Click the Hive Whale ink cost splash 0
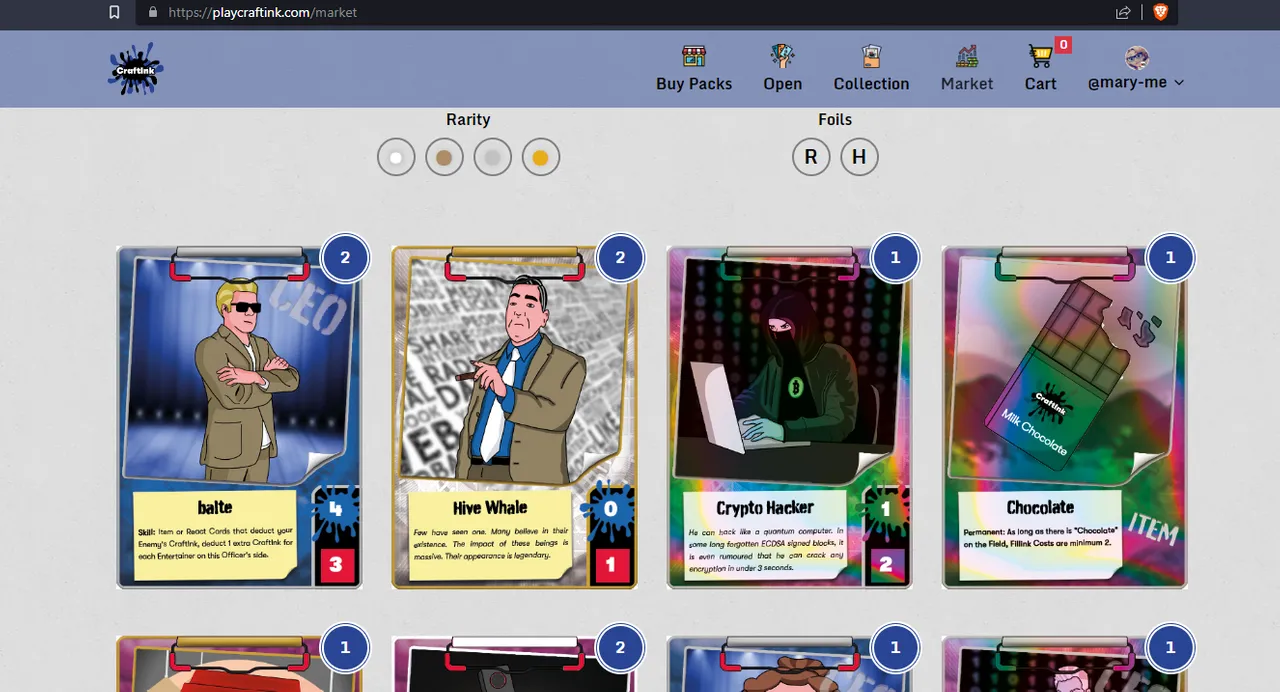Viewport: 1280px width, 692px height. tap(611, 510)
